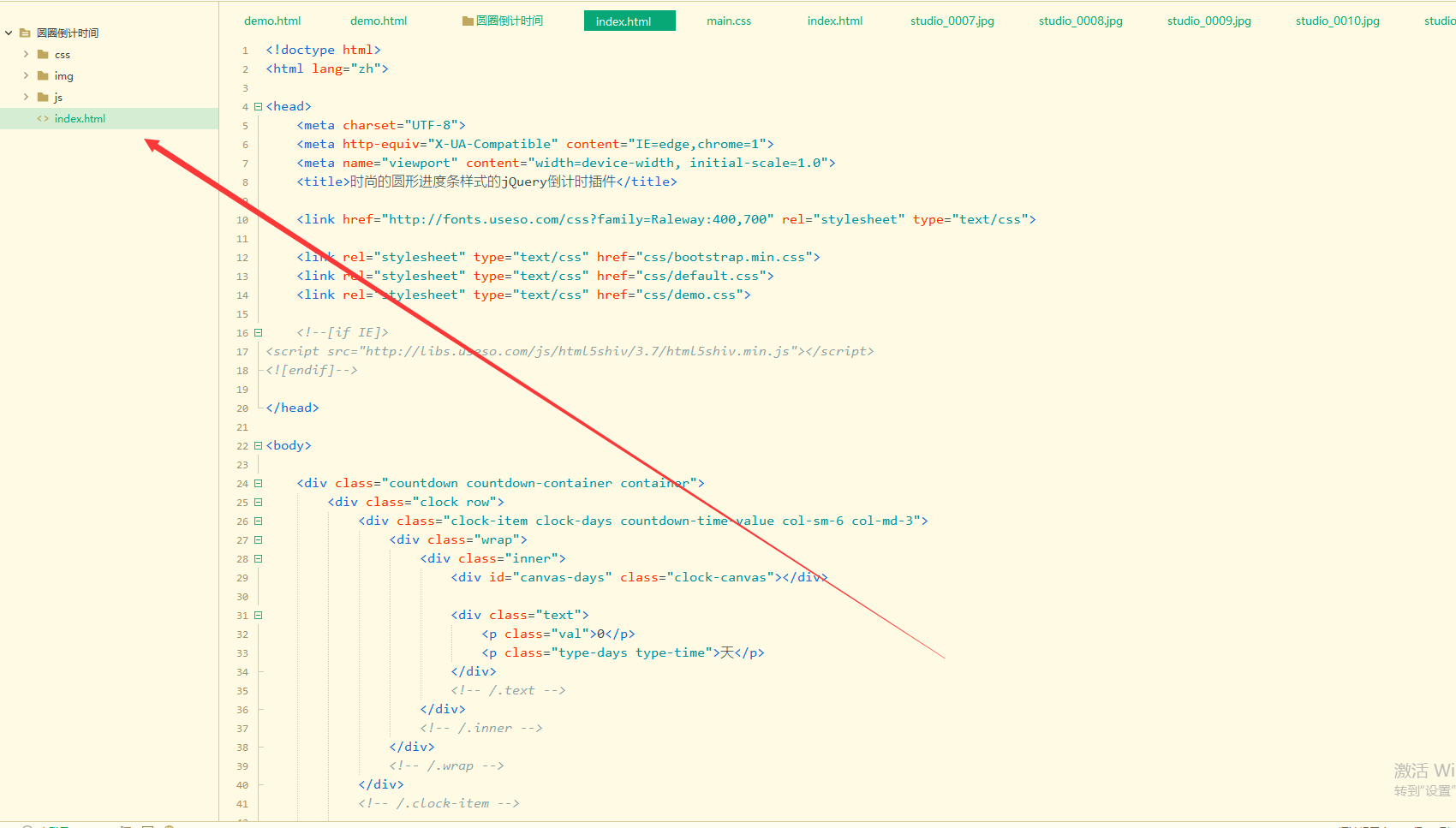1456x828 pixels.
Task: Click the 'countdown countdown-container container' class value
Action: point(540,483)
